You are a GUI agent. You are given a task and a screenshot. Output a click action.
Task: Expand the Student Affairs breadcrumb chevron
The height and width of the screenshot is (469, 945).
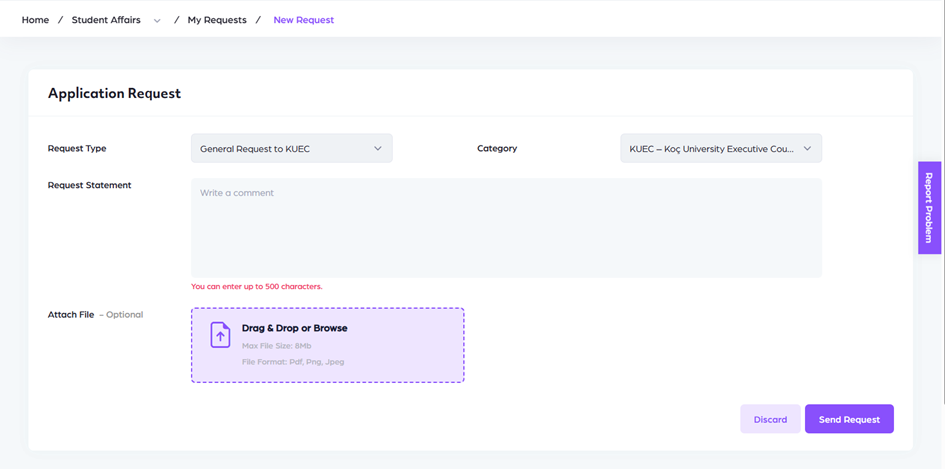(x=157, y=21)
